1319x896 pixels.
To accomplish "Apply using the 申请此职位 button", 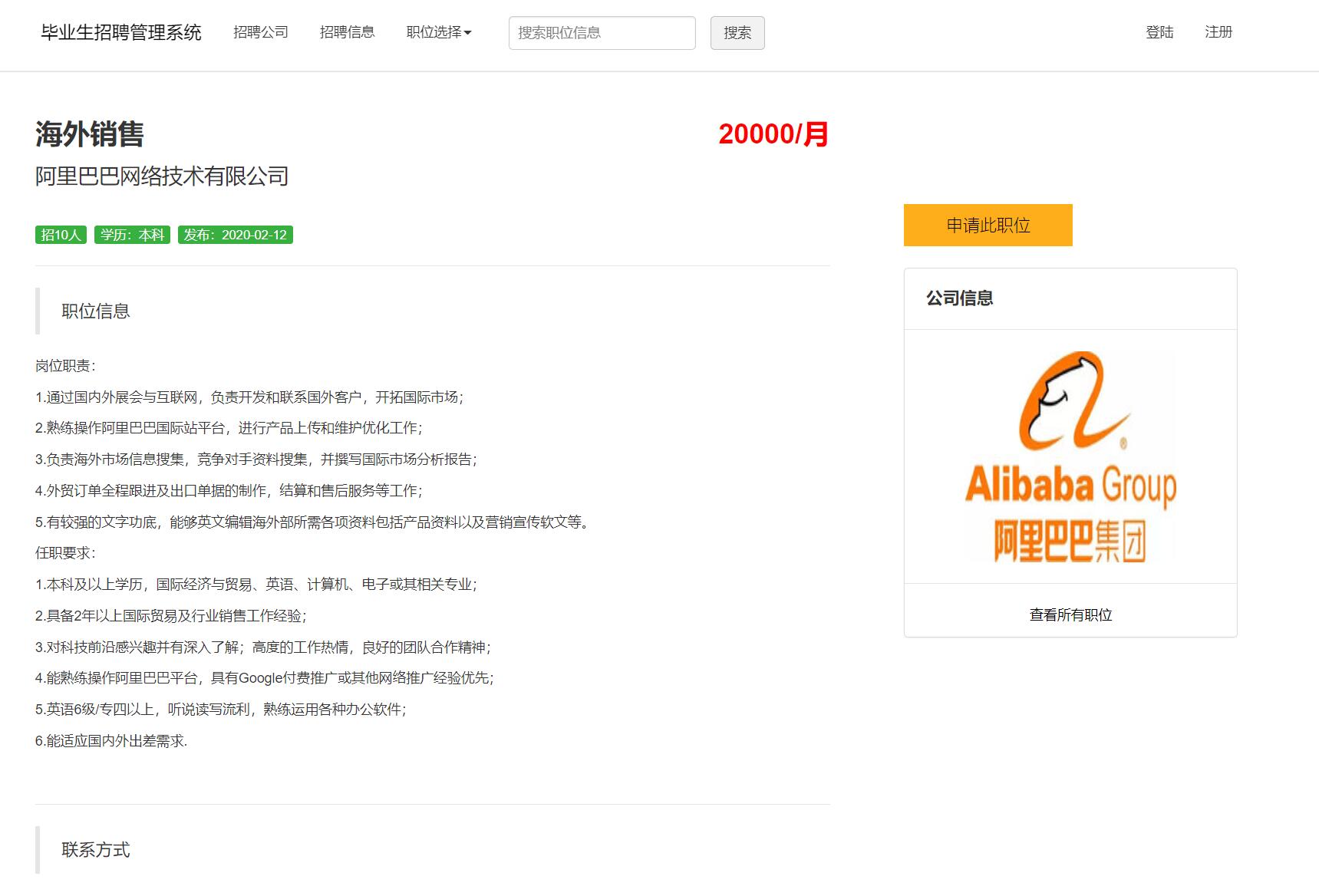I will pos(988,225).
